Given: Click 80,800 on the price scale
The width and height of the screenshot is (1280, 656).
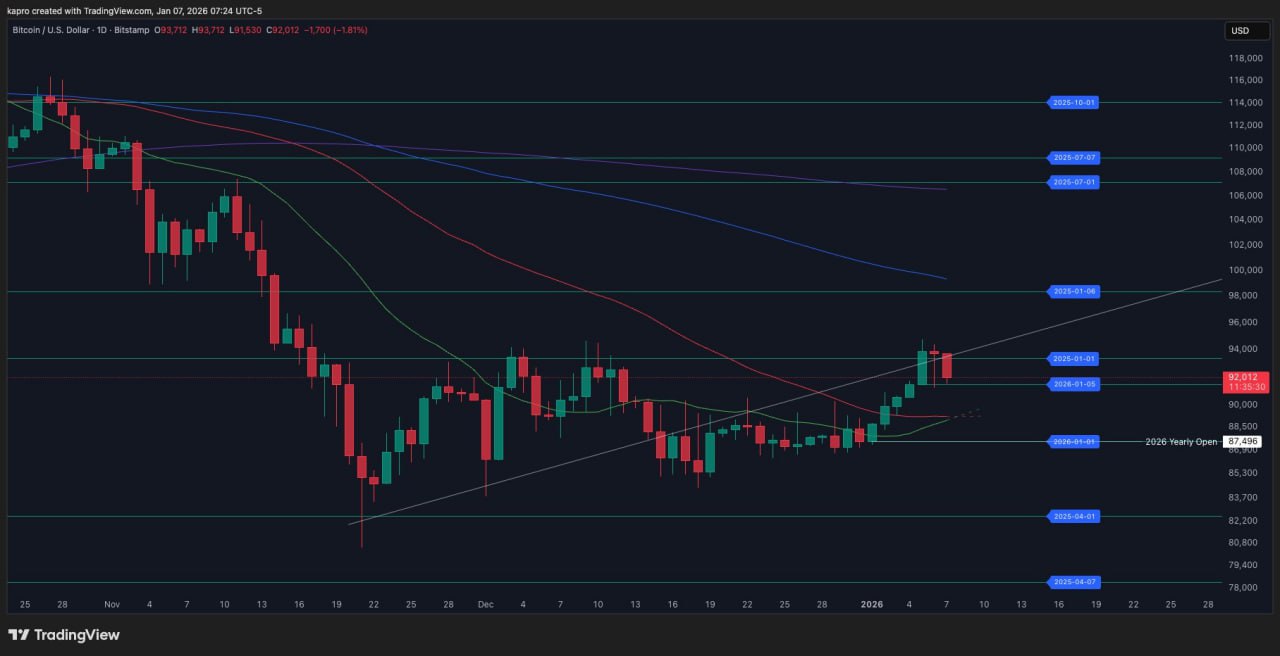Looking at the screenshot, I should (x=1243, y=543).
